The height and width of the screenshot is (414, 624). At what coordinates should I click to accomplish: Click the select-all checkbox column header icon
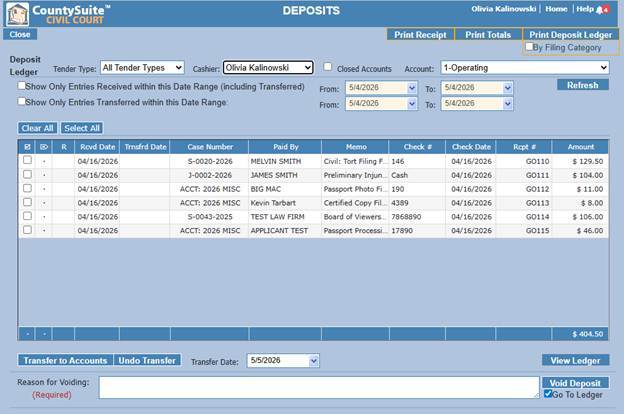click(x=27, y=147)
